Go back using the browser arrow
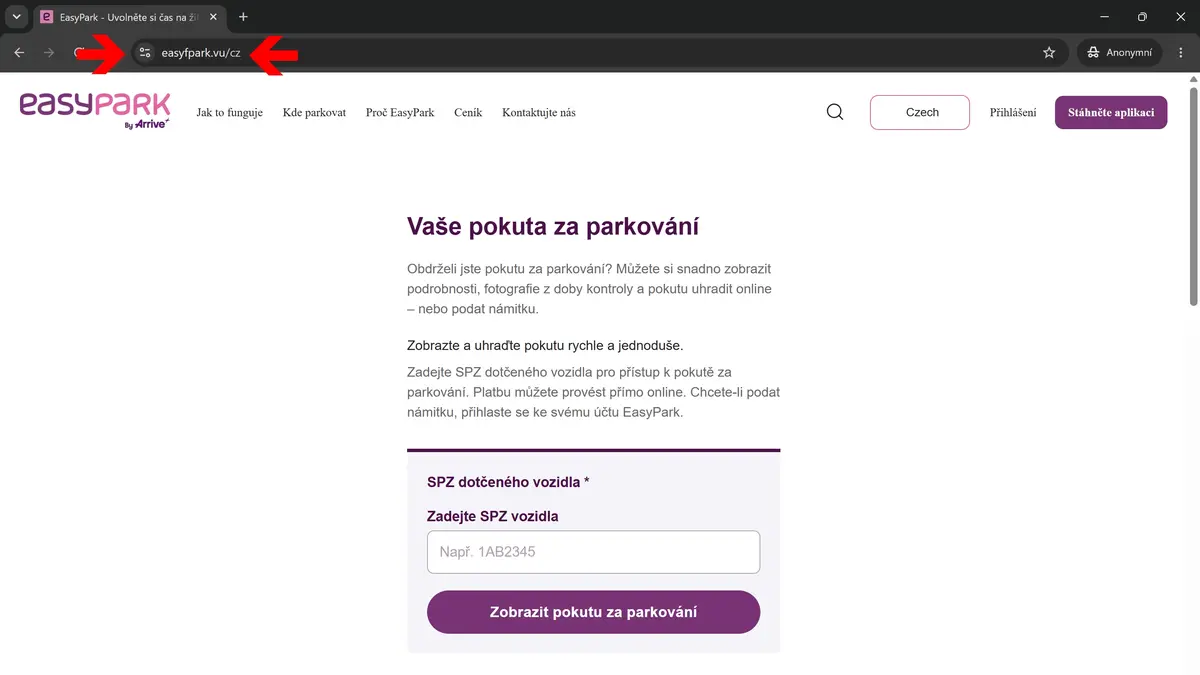Viewport: 1200px width, 675px height. (19, 53)
